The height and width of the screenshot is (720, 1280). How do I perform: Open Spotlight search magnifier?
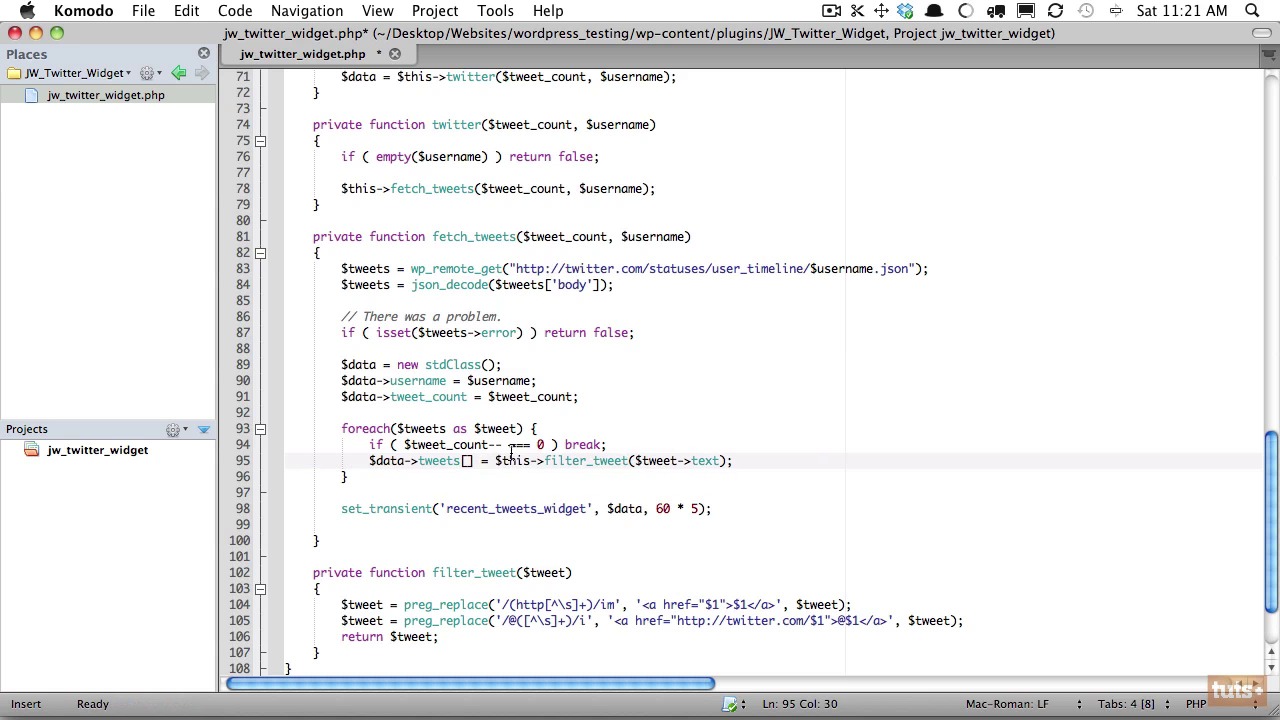point(1251,11)
